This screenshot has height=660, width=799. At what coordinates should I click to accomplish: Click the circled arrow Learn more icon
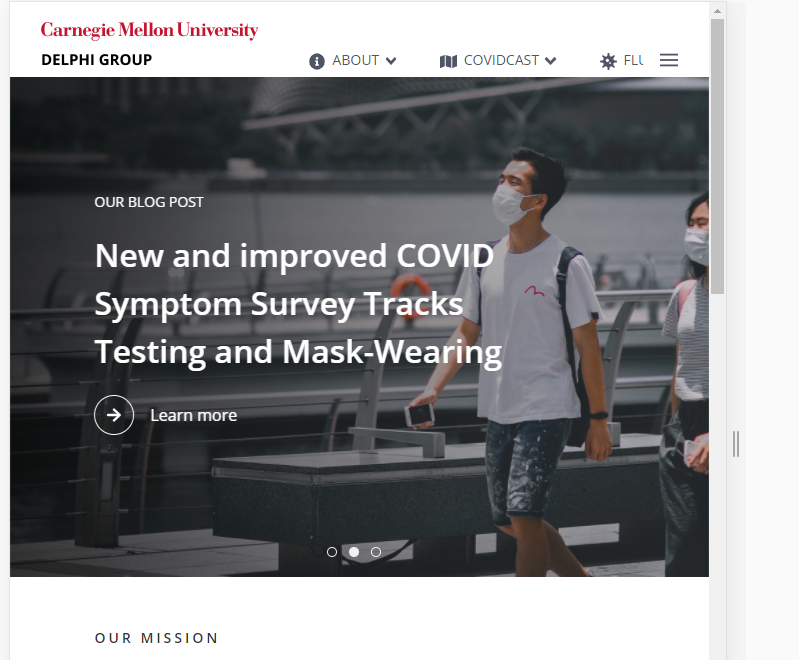pyautogui.click(x=114, y=415)
